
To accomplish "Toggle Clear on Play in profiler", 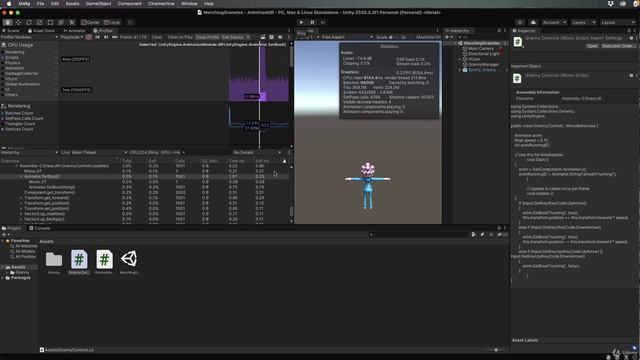I will 180,37.
